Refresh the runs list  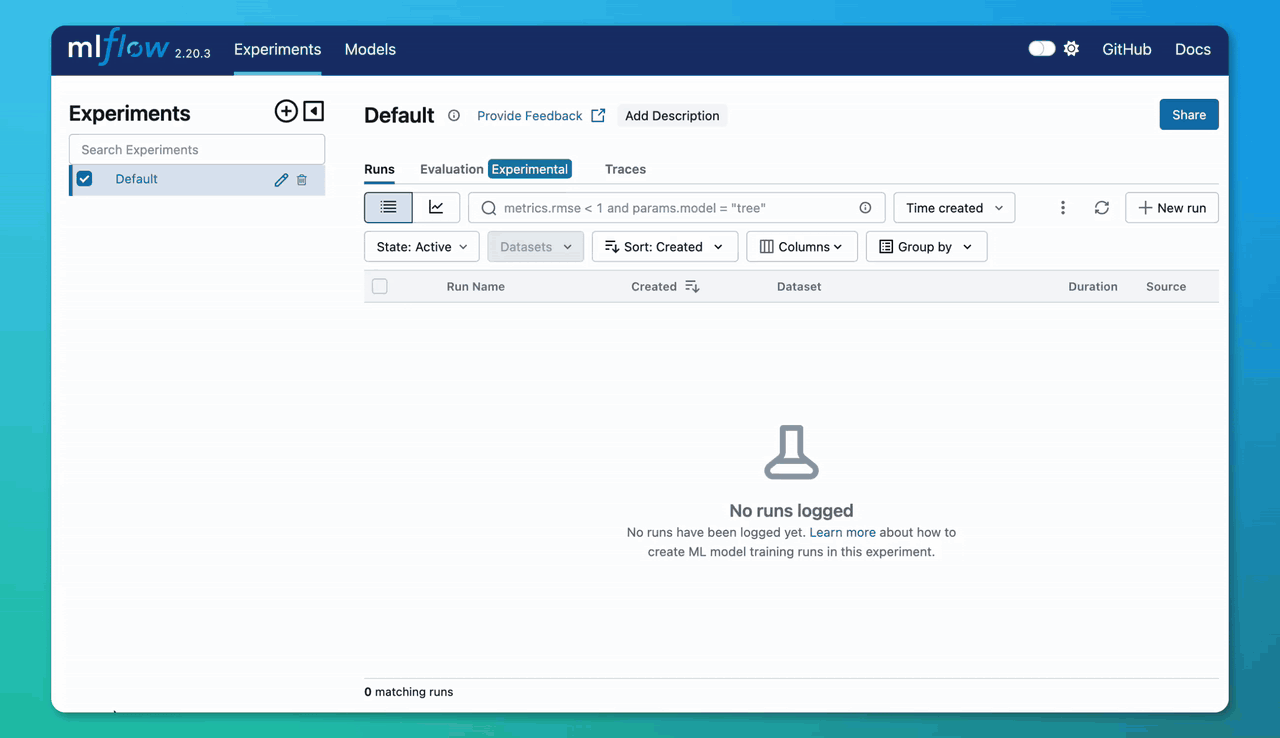click(1101, 207)
